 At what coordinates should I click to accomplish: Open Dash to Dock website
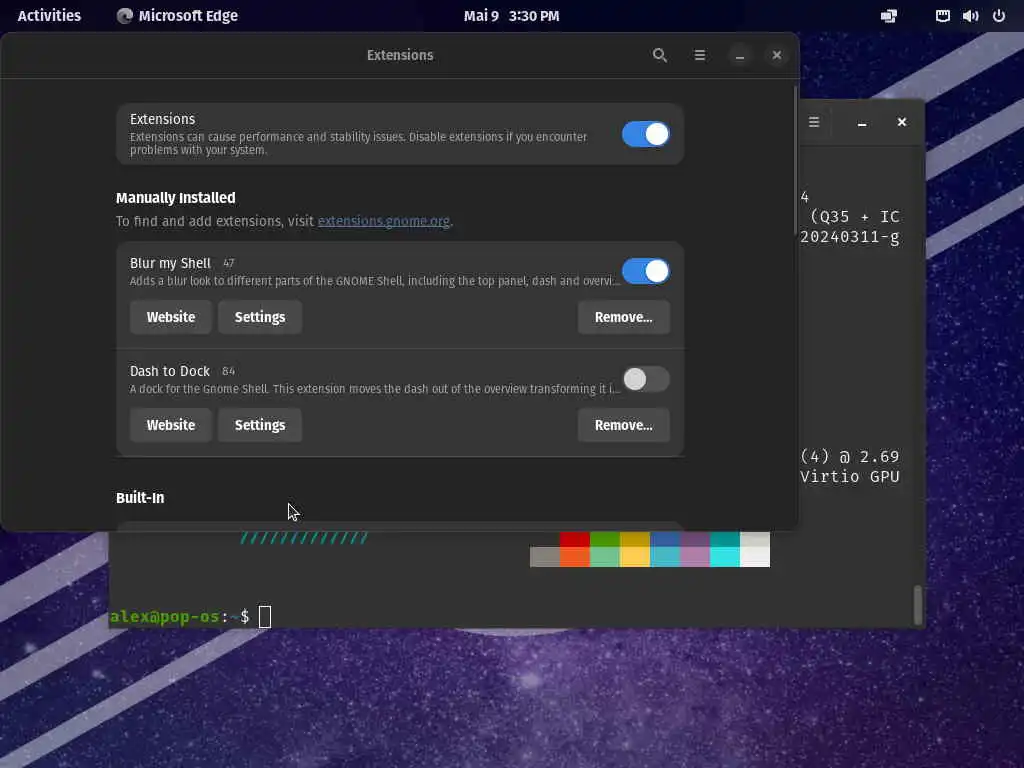[170, 425]
